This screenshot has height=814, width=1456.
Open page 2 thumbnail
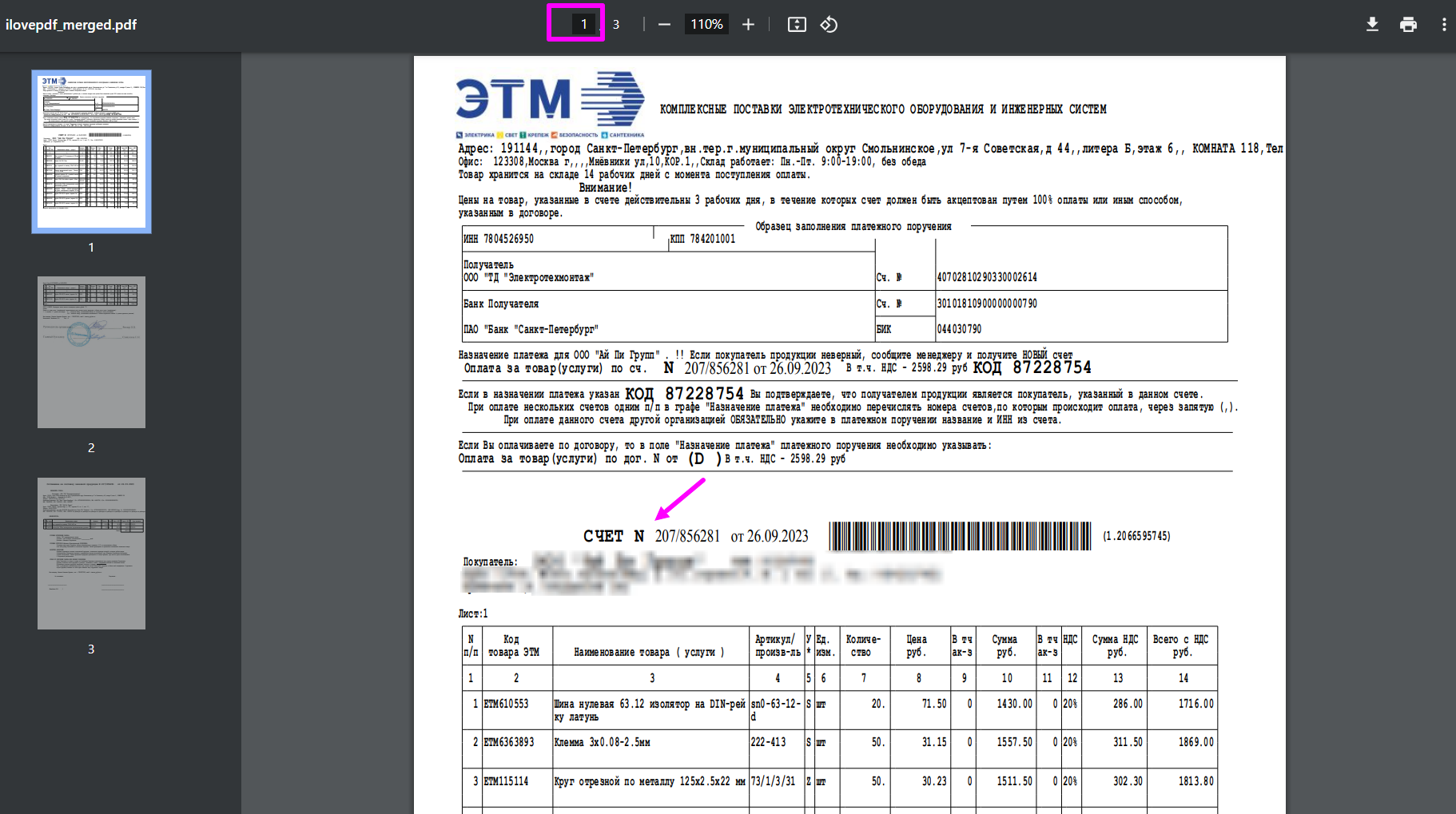coord(91,352)
